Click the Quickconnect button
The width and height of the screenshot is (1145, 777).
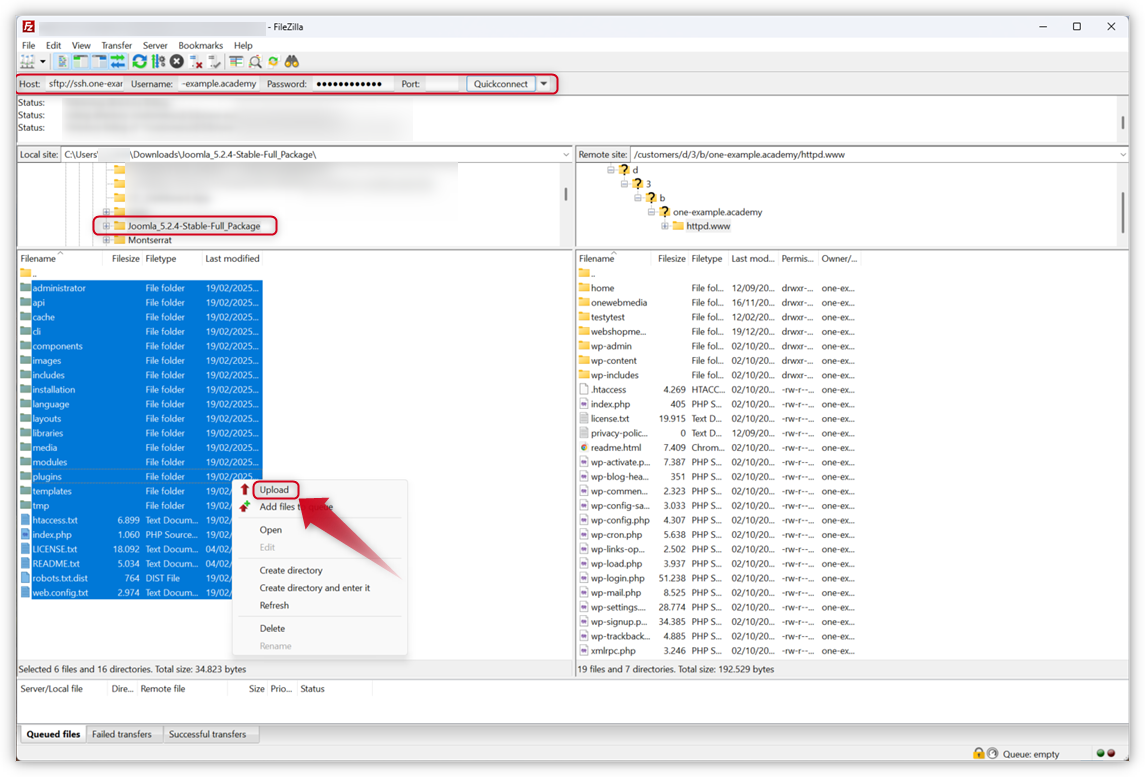pyautogui.click(x=498, y=84)
